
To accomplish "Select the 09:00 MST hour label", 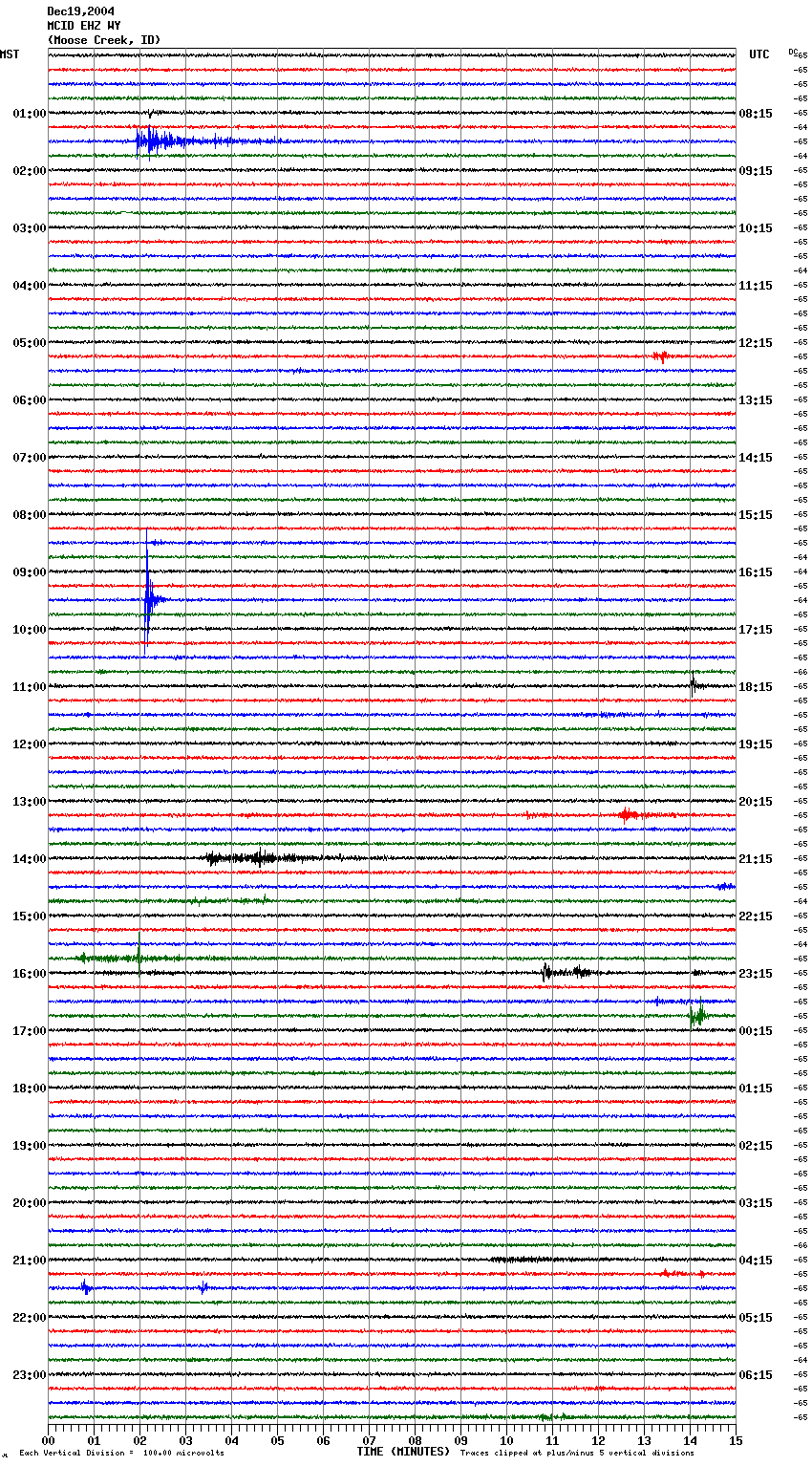I will click(29, 571).
